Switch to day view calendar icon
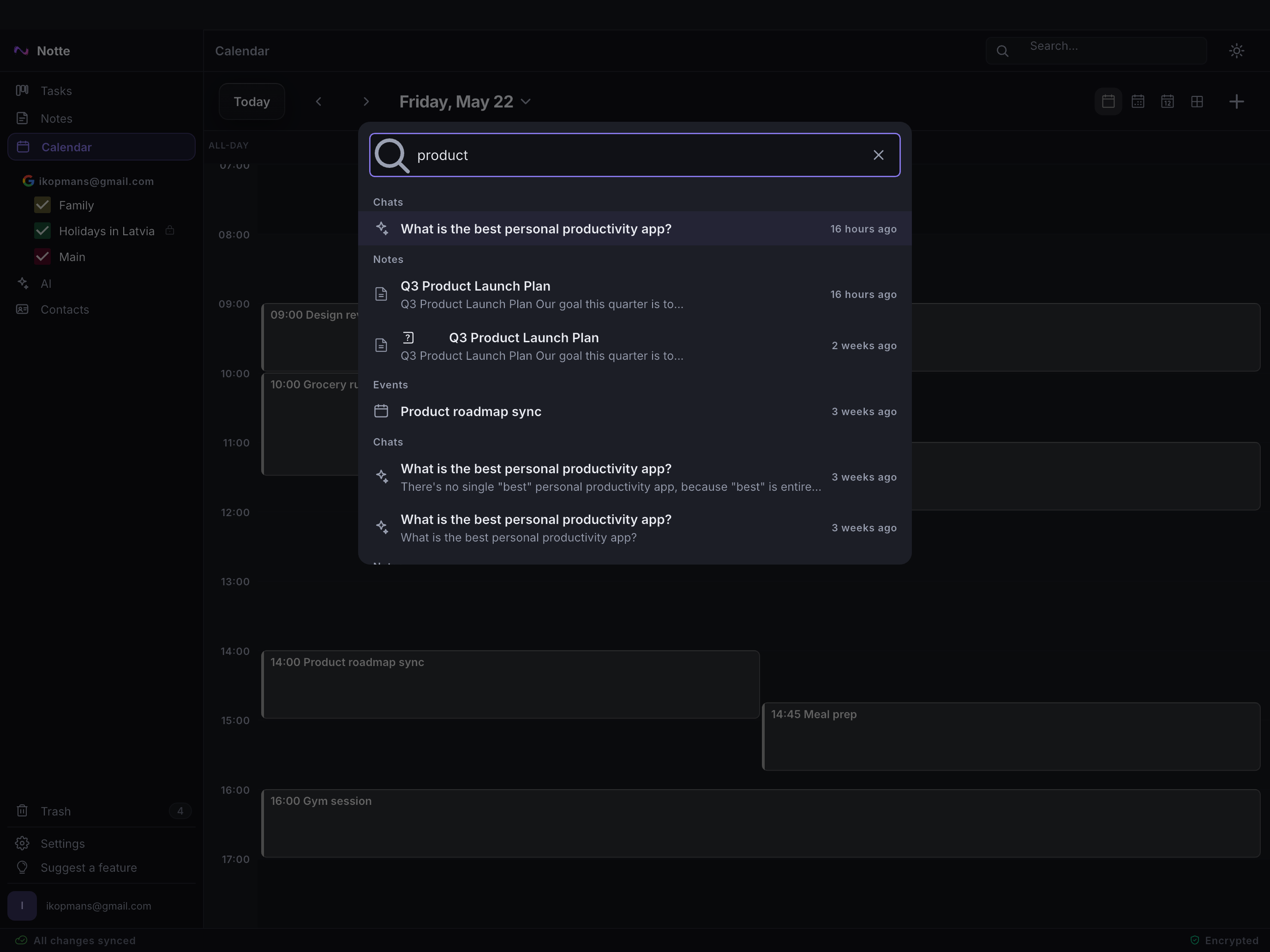 click(1108, 101)
